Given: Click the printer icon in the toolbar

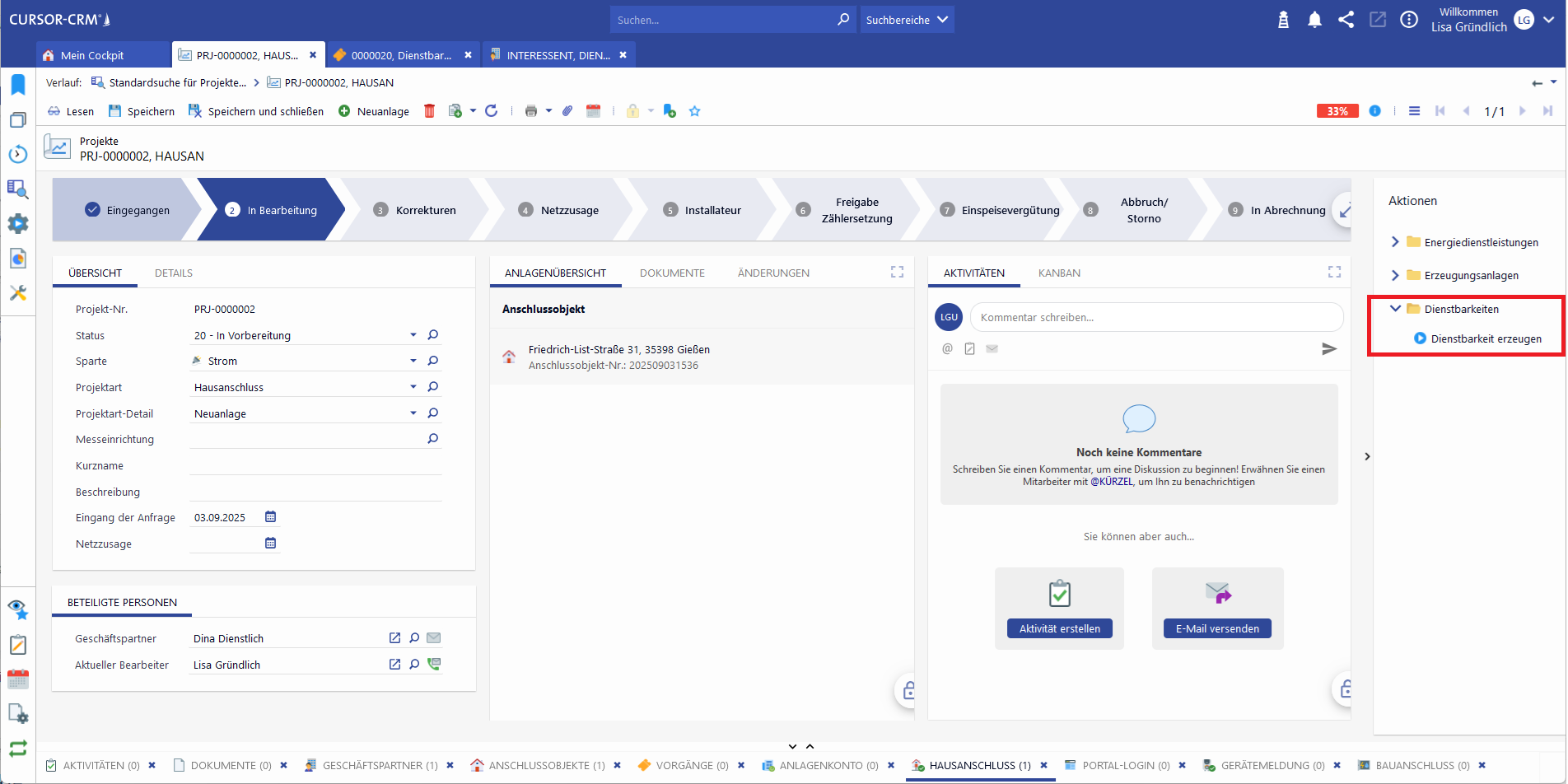Looking at the screenshot, I should tap(531, 111).
